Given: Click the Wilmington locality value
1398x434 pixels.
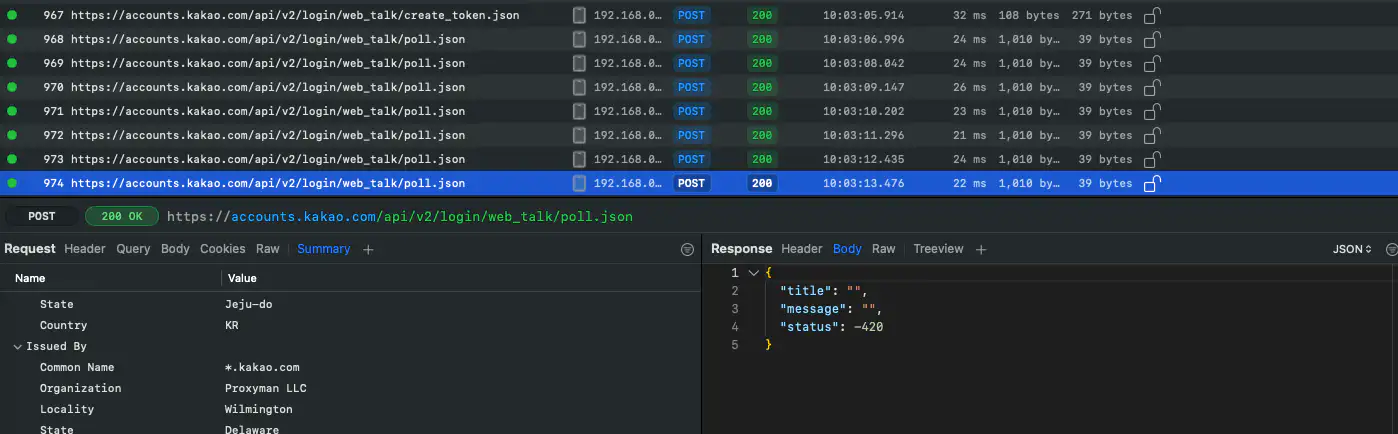Looking at the screenshot, I should click(x=259, y=409).
